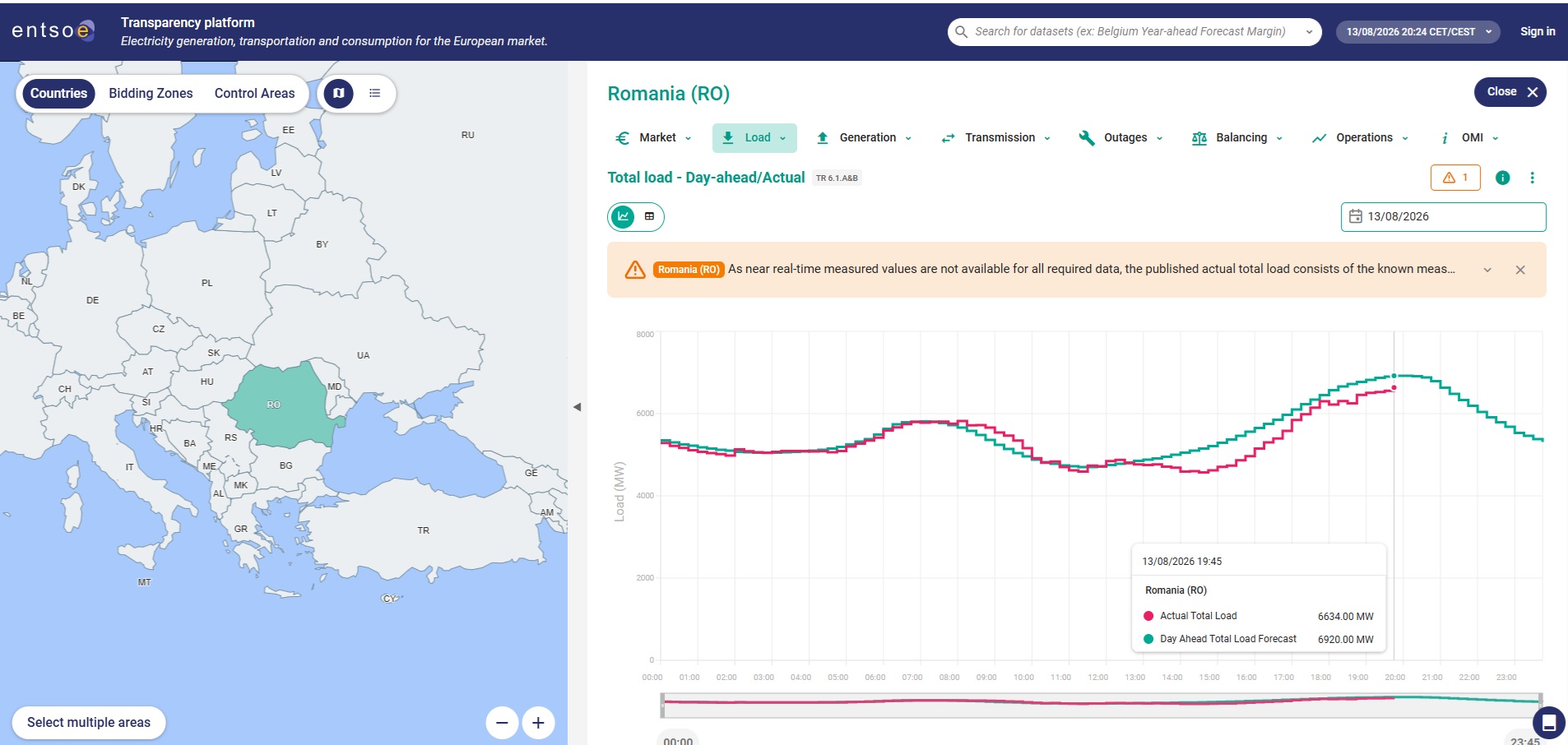
Task: Open the timezone CET/CEST dropdown
Action: click(1418, 31)
